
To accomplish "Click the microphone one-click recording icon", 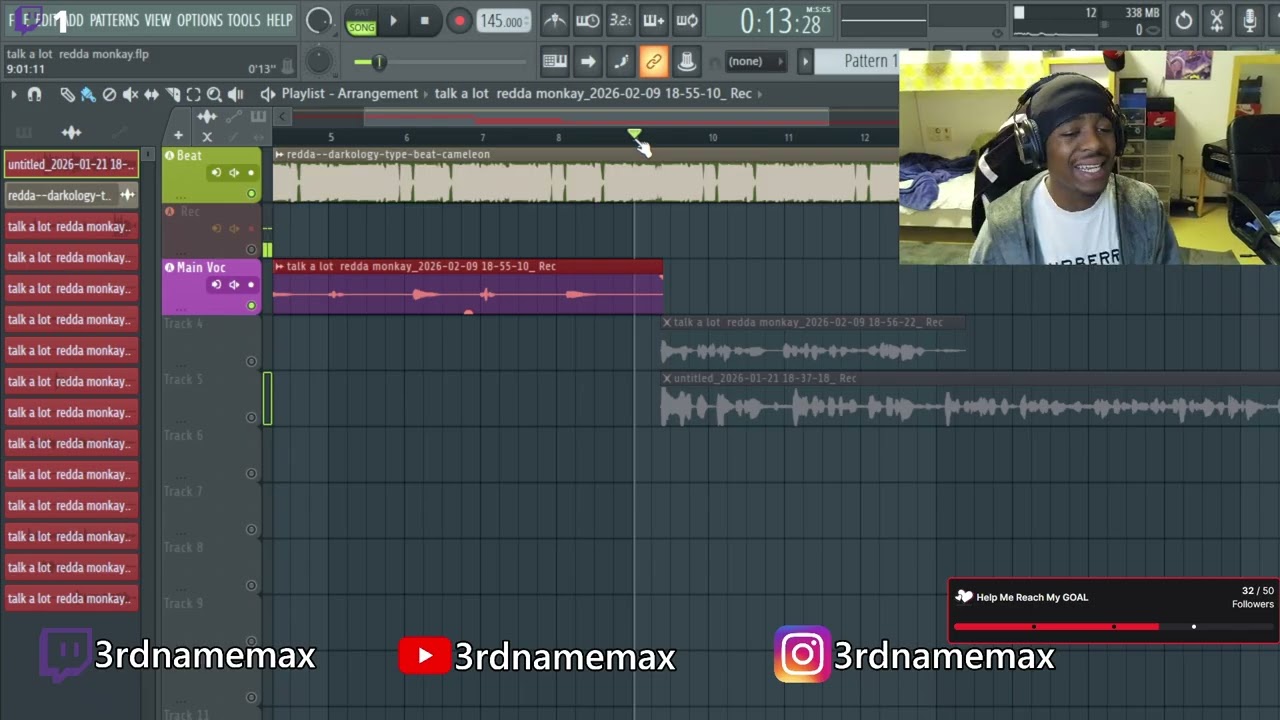I will point(1250,20).
